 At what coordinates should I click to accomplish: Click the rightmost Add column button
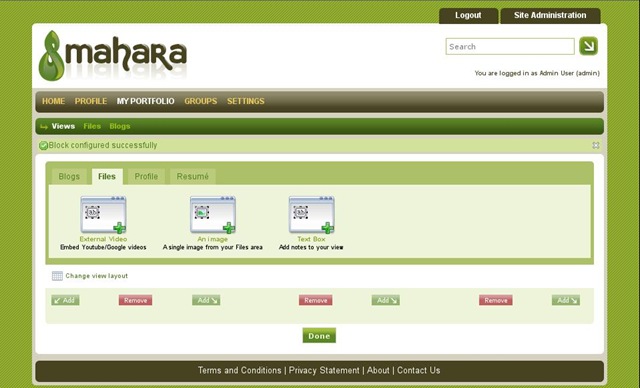(566, 300)
